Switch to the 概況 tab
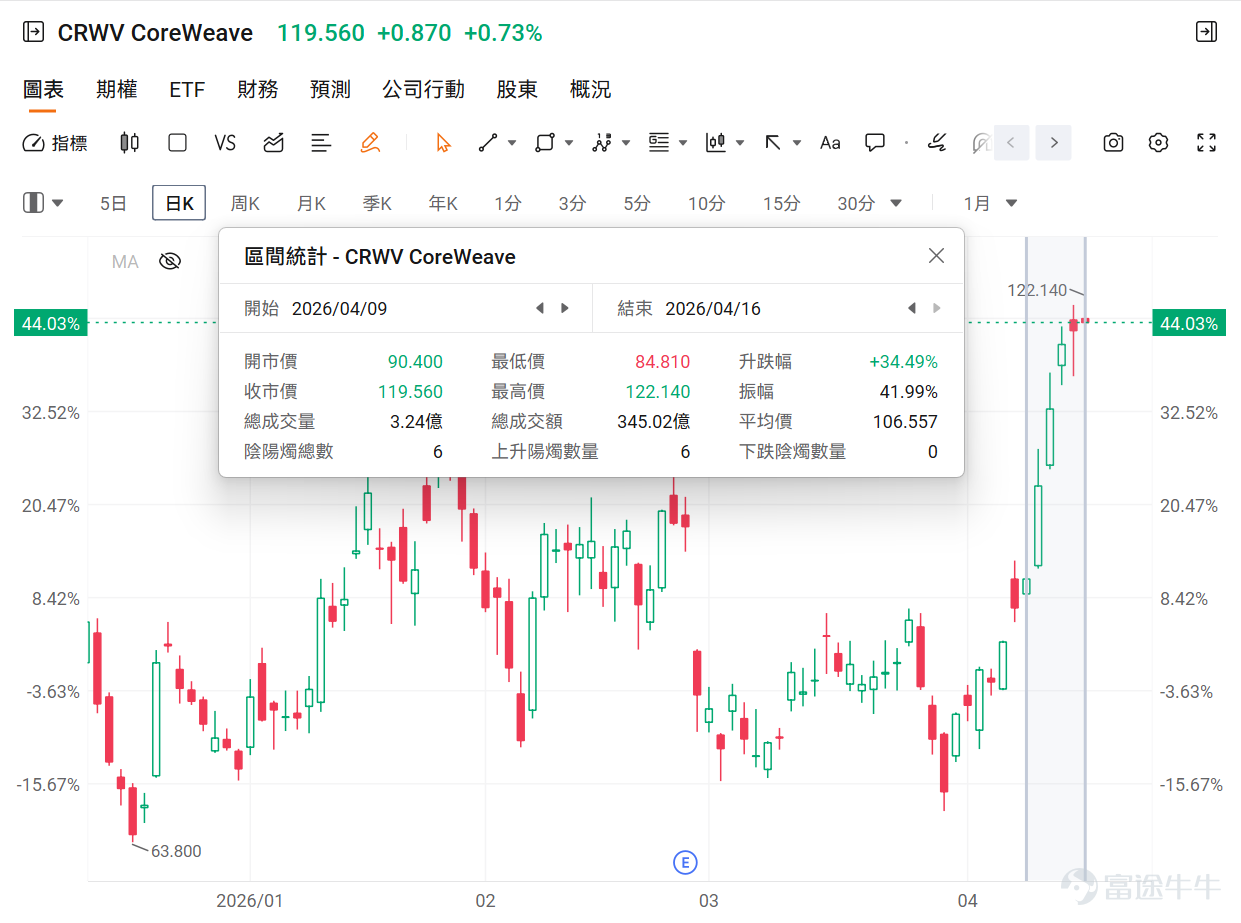Image resolution: width=1241 pixels, height=923 pixels. 590,89
